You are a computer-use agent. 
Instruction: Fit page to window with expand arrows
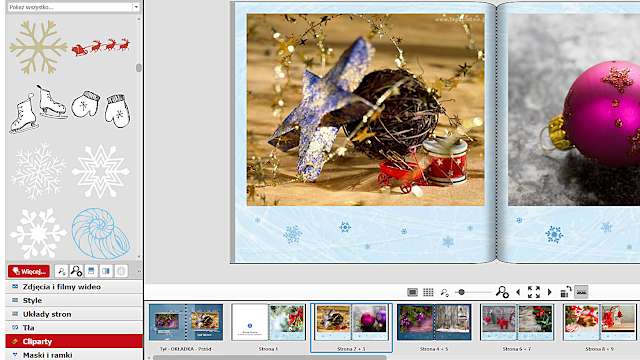(x=533, y=292)
